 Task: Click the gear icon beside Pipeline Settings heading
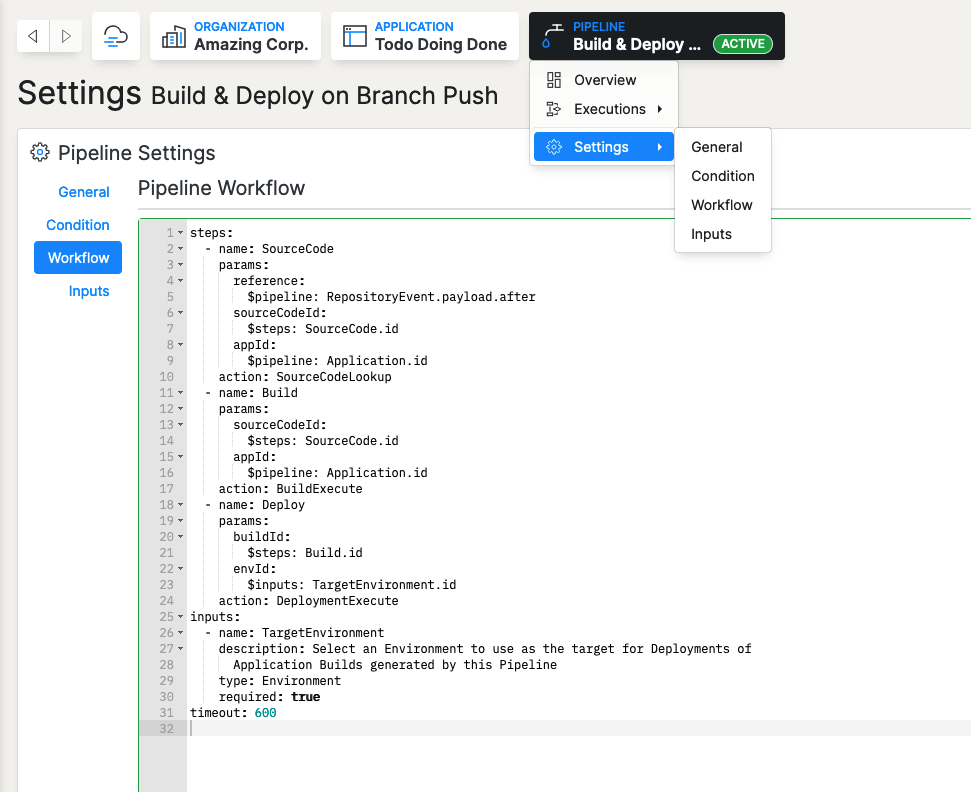39,152
